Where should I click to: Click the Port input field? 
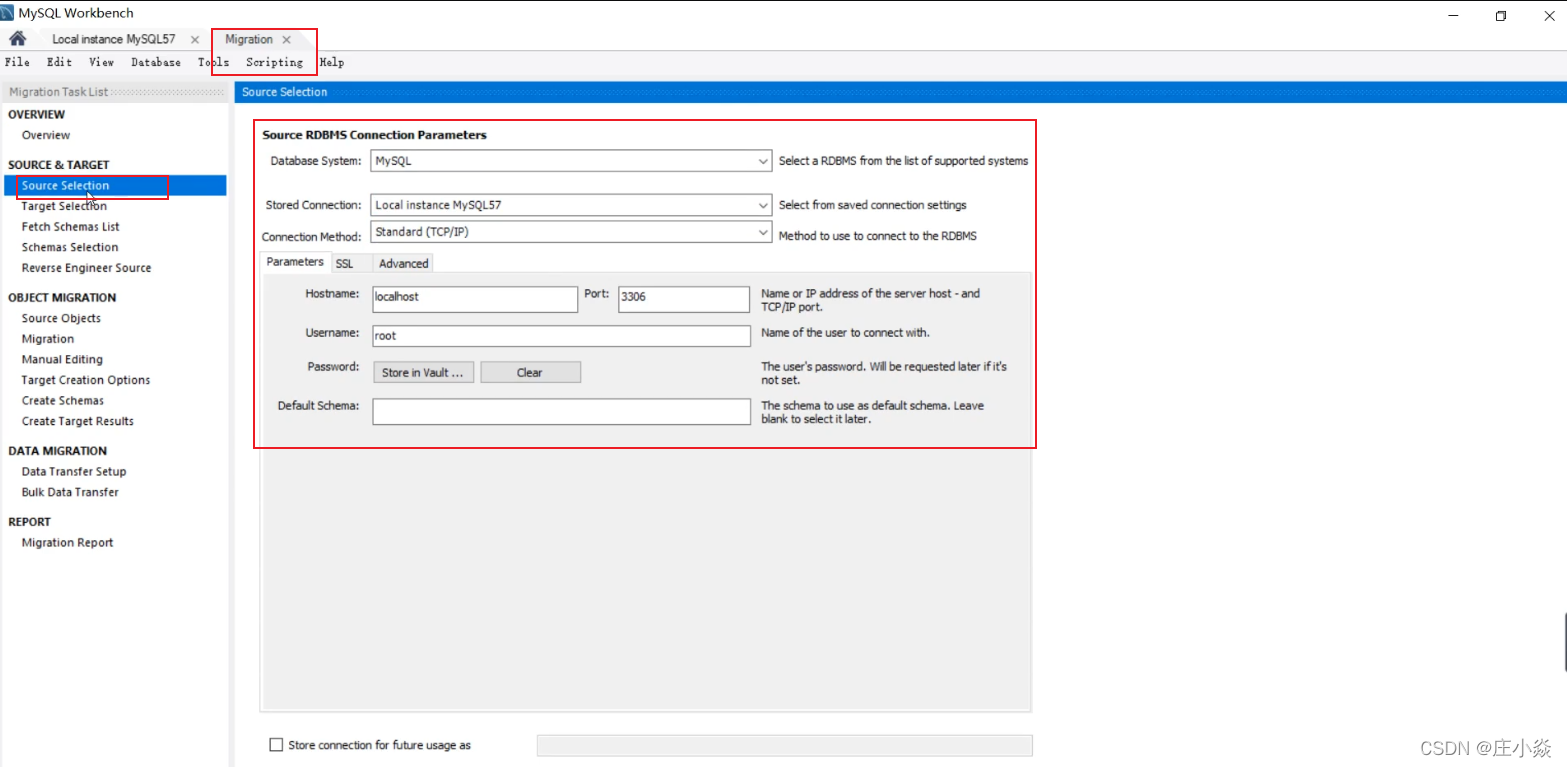tap(684, 299)
